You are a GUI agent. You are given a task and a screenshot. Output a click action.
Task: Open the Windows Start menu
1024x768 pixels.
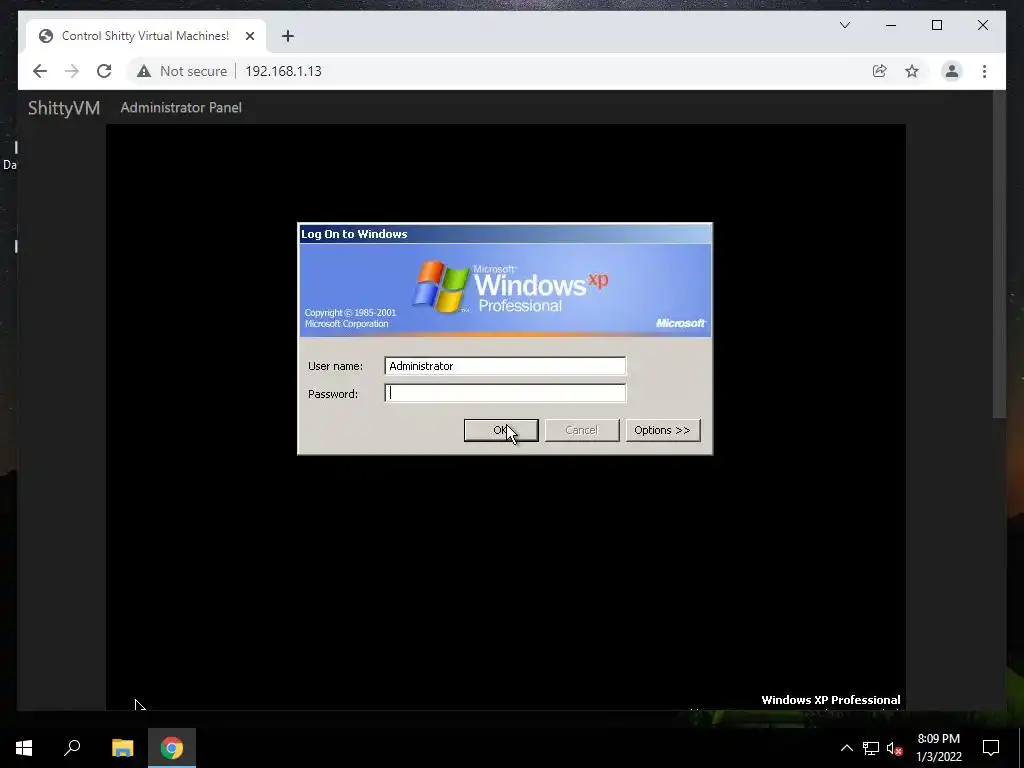[24, 748]
